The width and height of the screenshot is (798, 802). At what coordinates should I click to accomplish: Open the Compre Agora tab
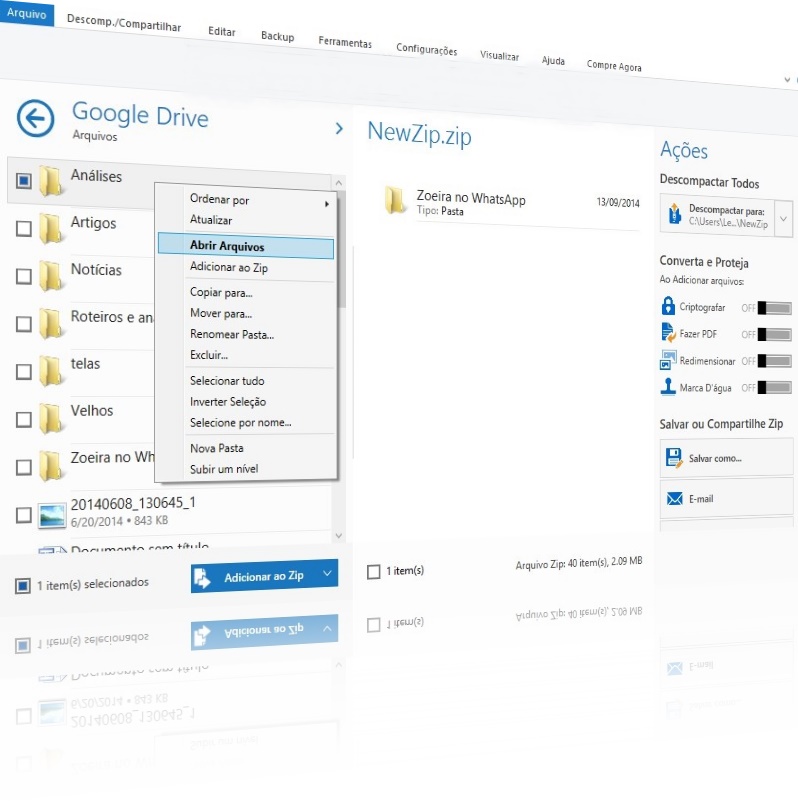(614, 65)
